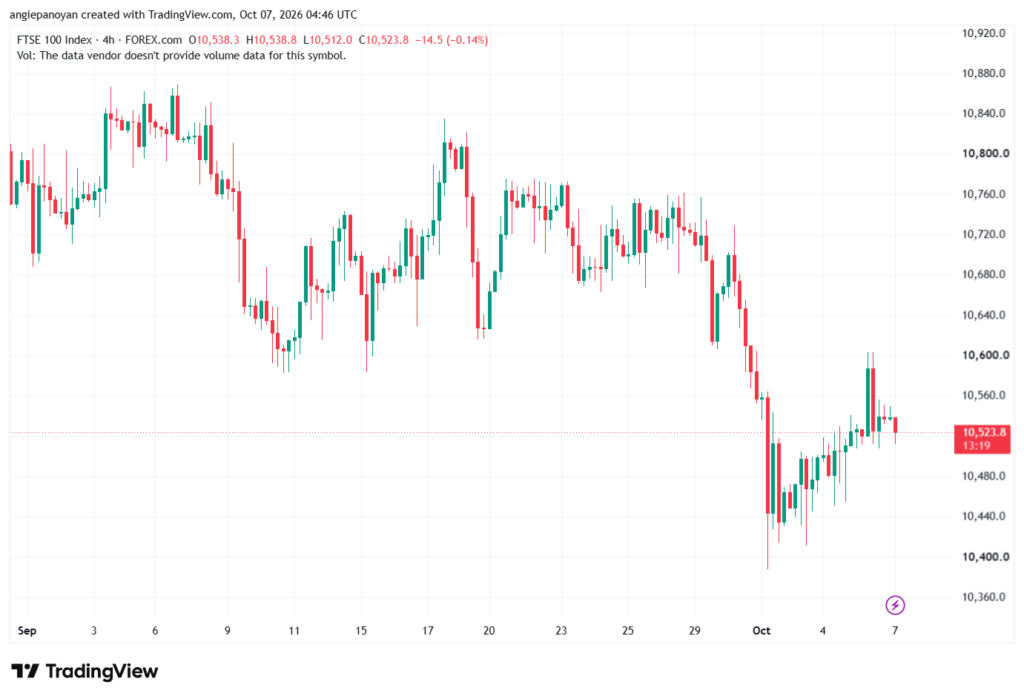Click the 10,720.0 price axis label

[984, 234]
